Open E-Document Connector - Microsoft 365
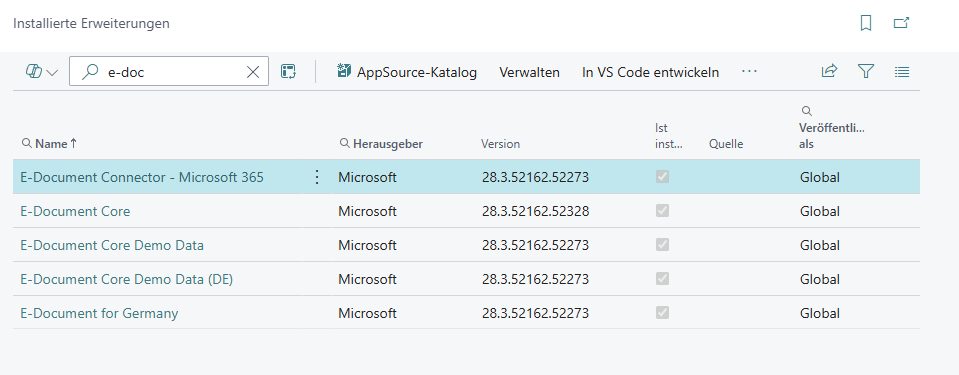Image resolution: width=959 pixels, height=375 pixels. tap(142, 177)
